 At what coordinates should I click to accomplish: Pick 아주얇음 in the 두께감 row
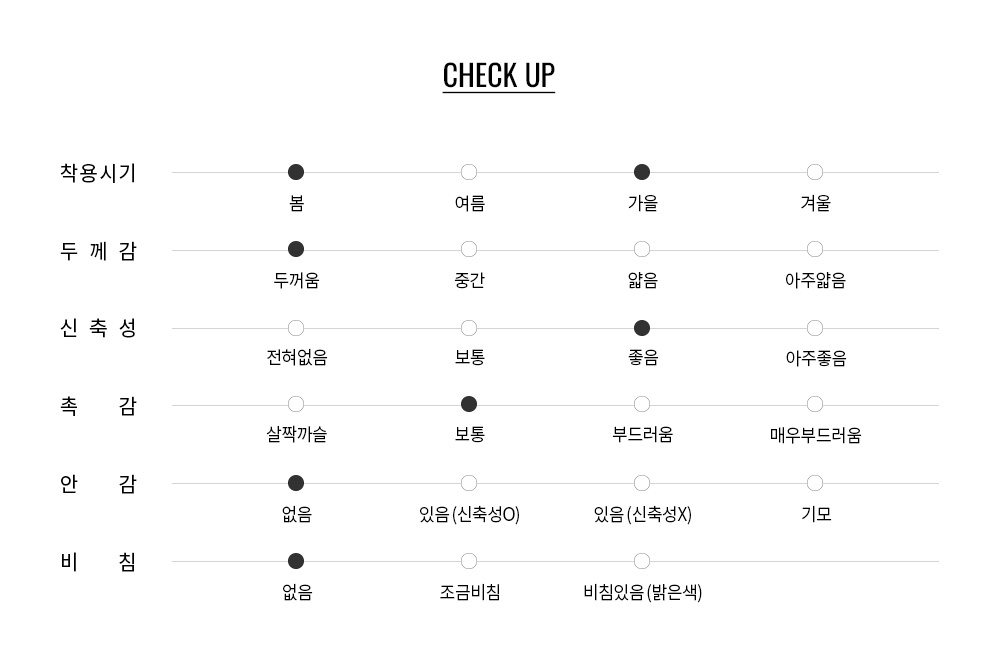click(x=814, y=249)
